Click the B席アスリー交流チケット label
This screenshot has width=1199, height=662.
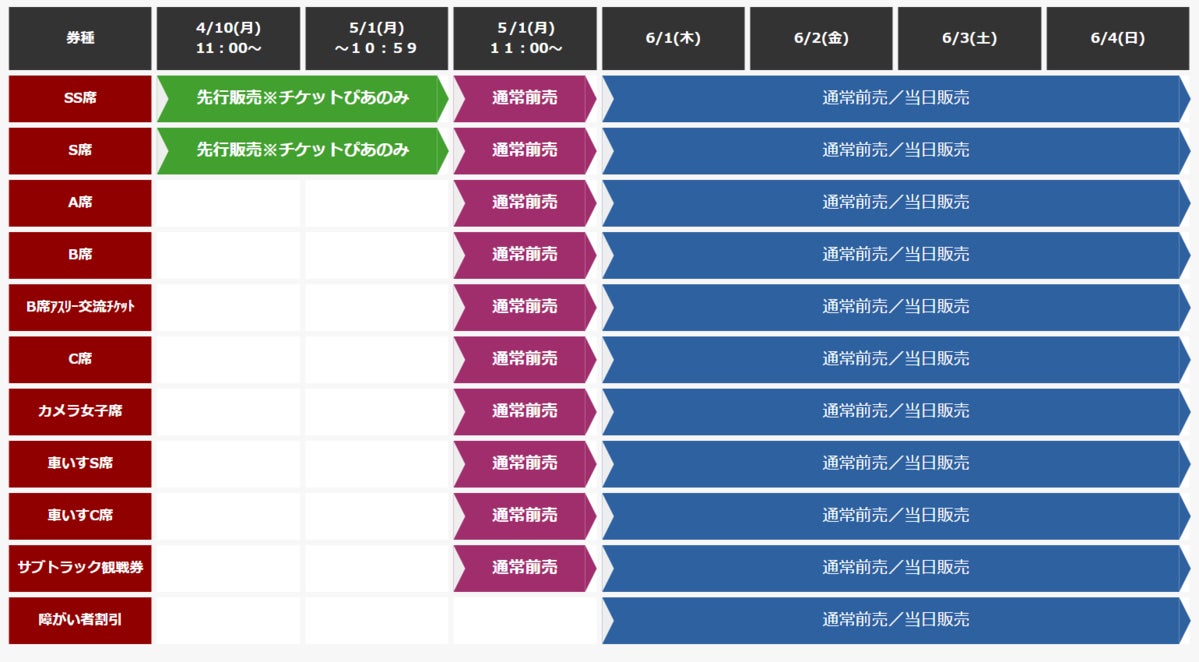coord(80,307)
